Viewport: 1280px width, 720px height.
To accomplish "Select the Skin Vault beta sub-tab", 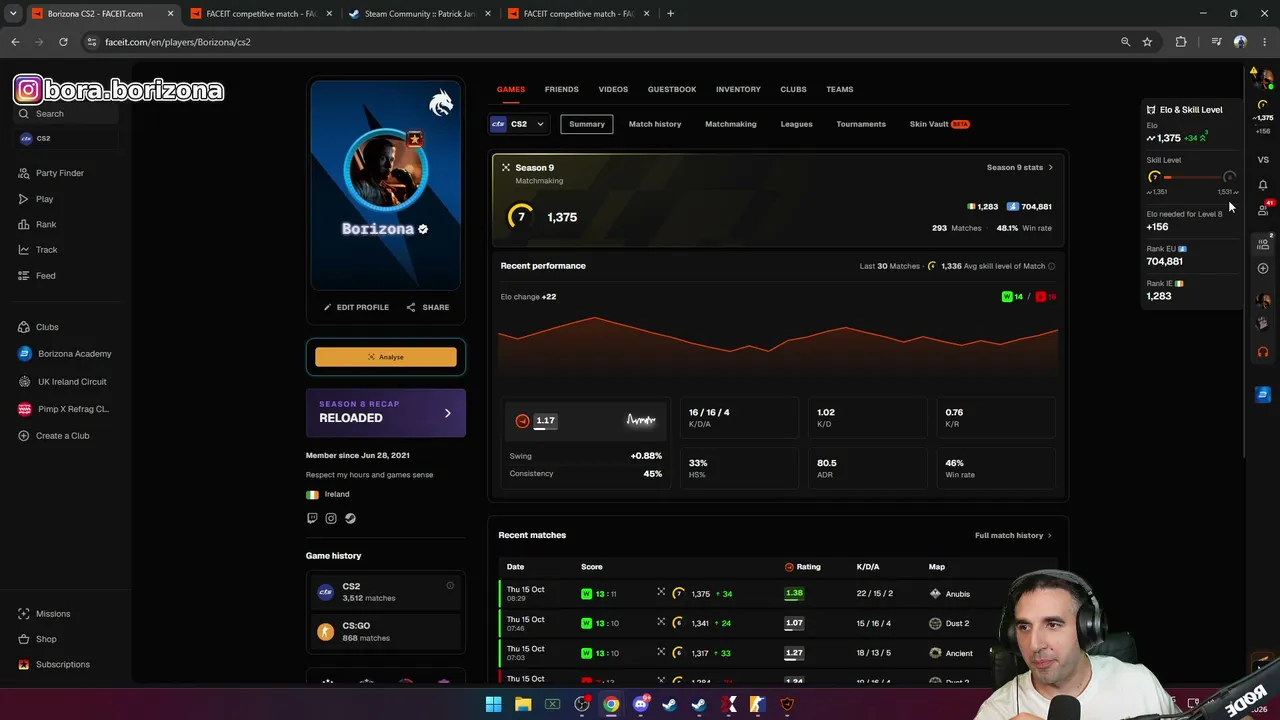I will [x=939, y=124].
